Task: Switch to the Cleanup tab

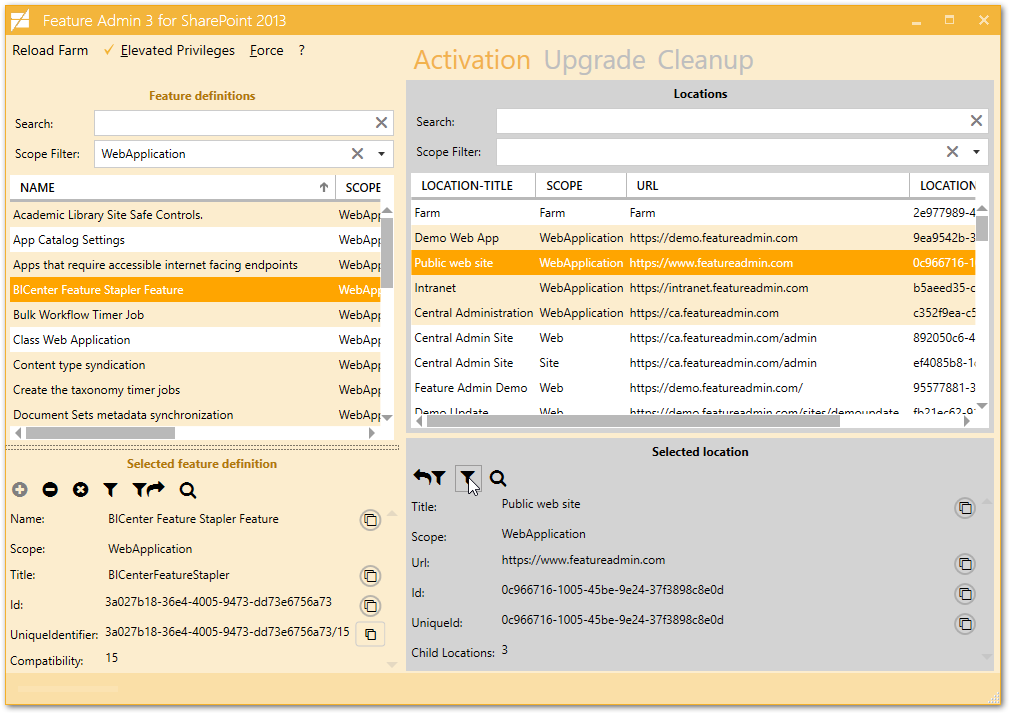Action: [705, 60]
